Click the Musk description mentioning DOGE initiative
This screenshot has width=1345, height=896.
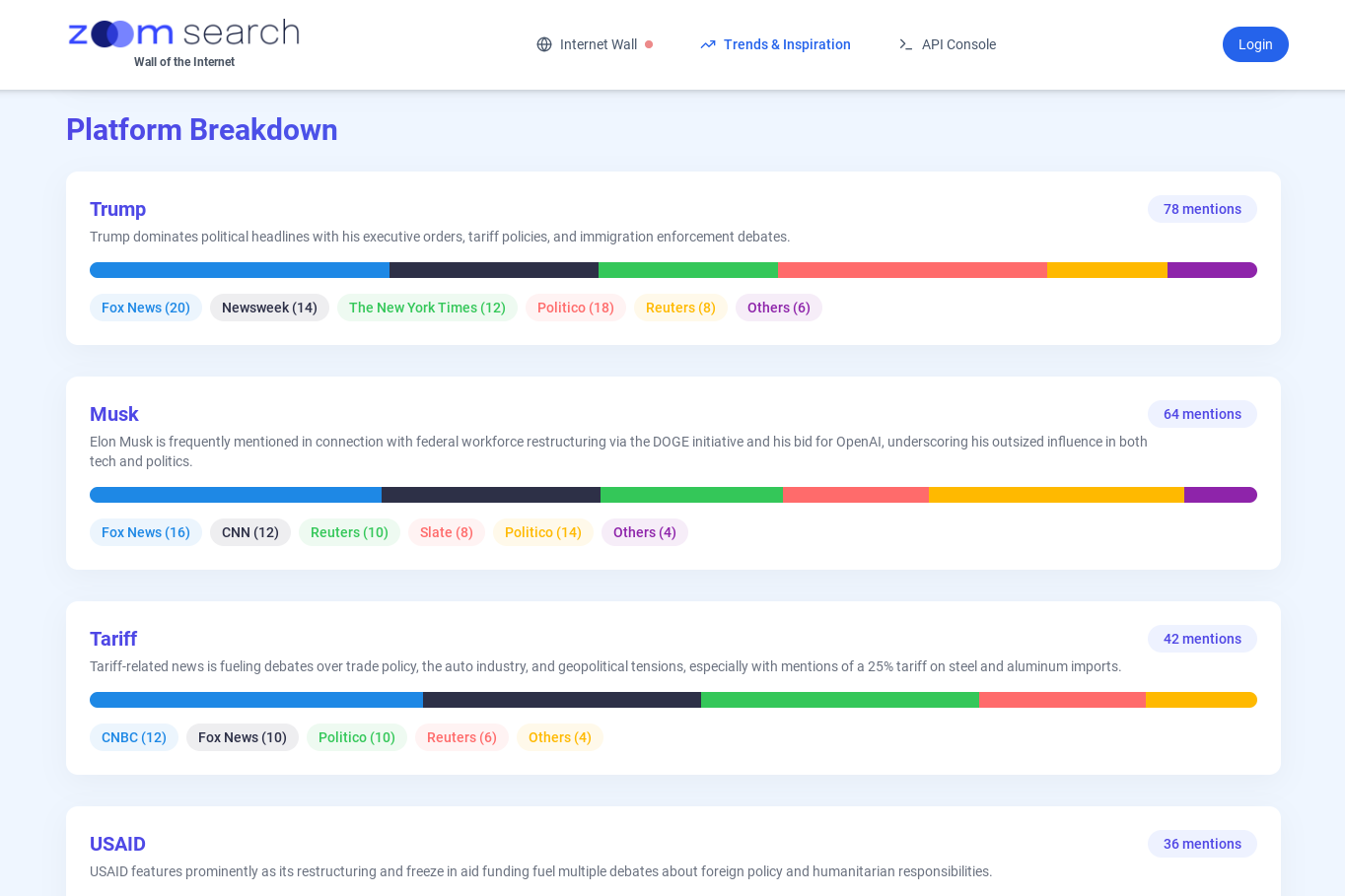point(618,451)
